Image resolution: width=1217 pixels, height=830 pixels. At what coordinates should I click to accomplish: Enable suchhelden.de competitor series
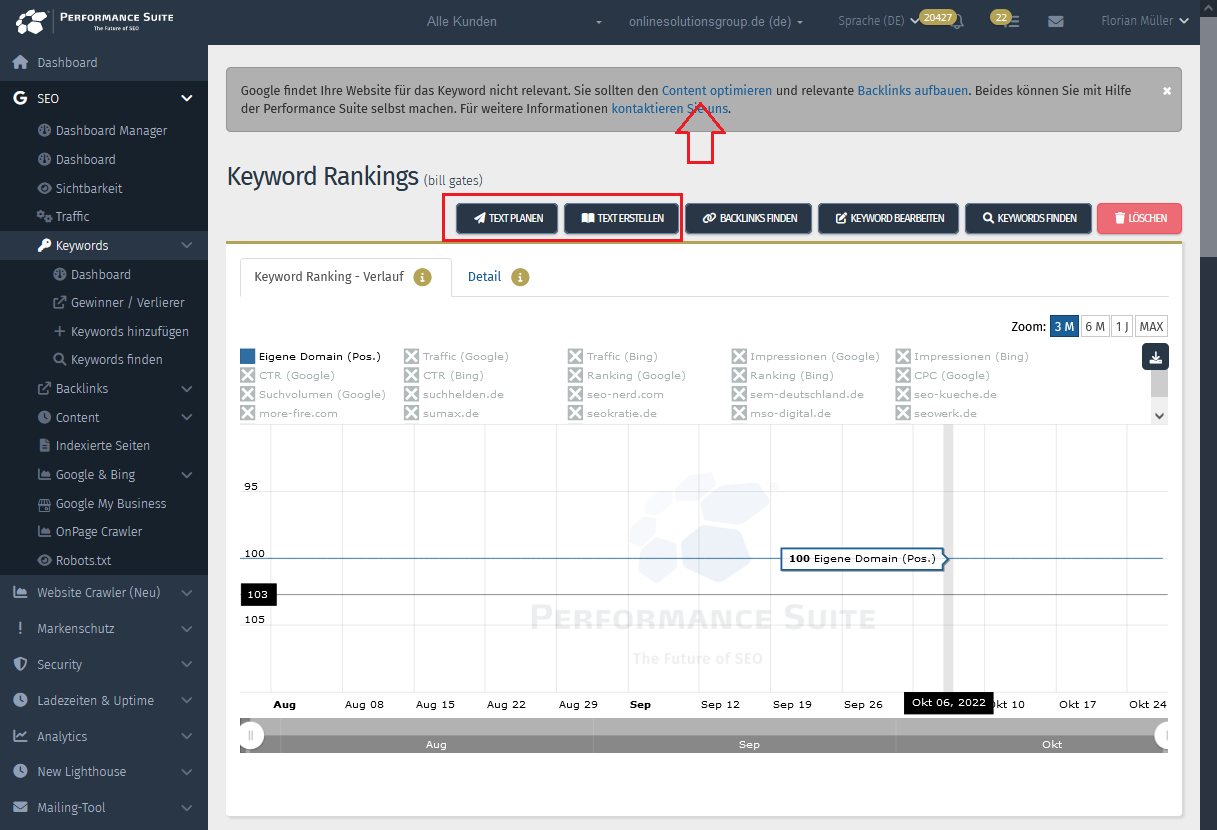click(454, 394)
